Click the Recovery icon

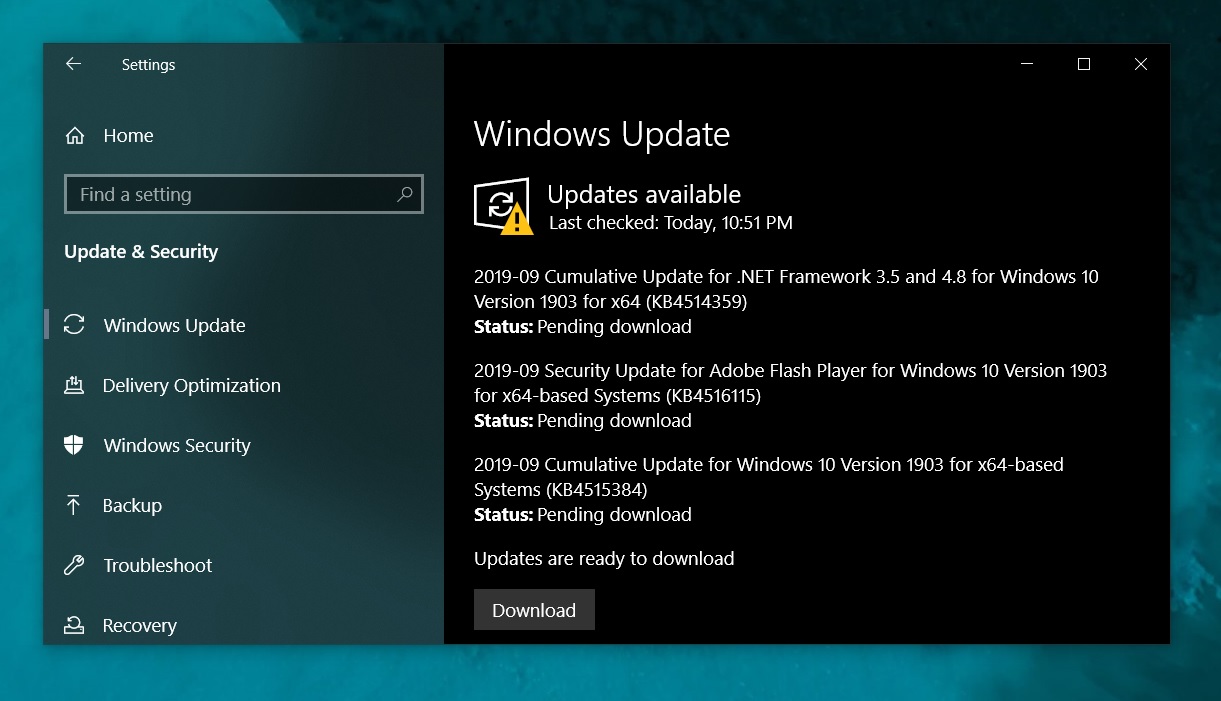pos(74,626)
